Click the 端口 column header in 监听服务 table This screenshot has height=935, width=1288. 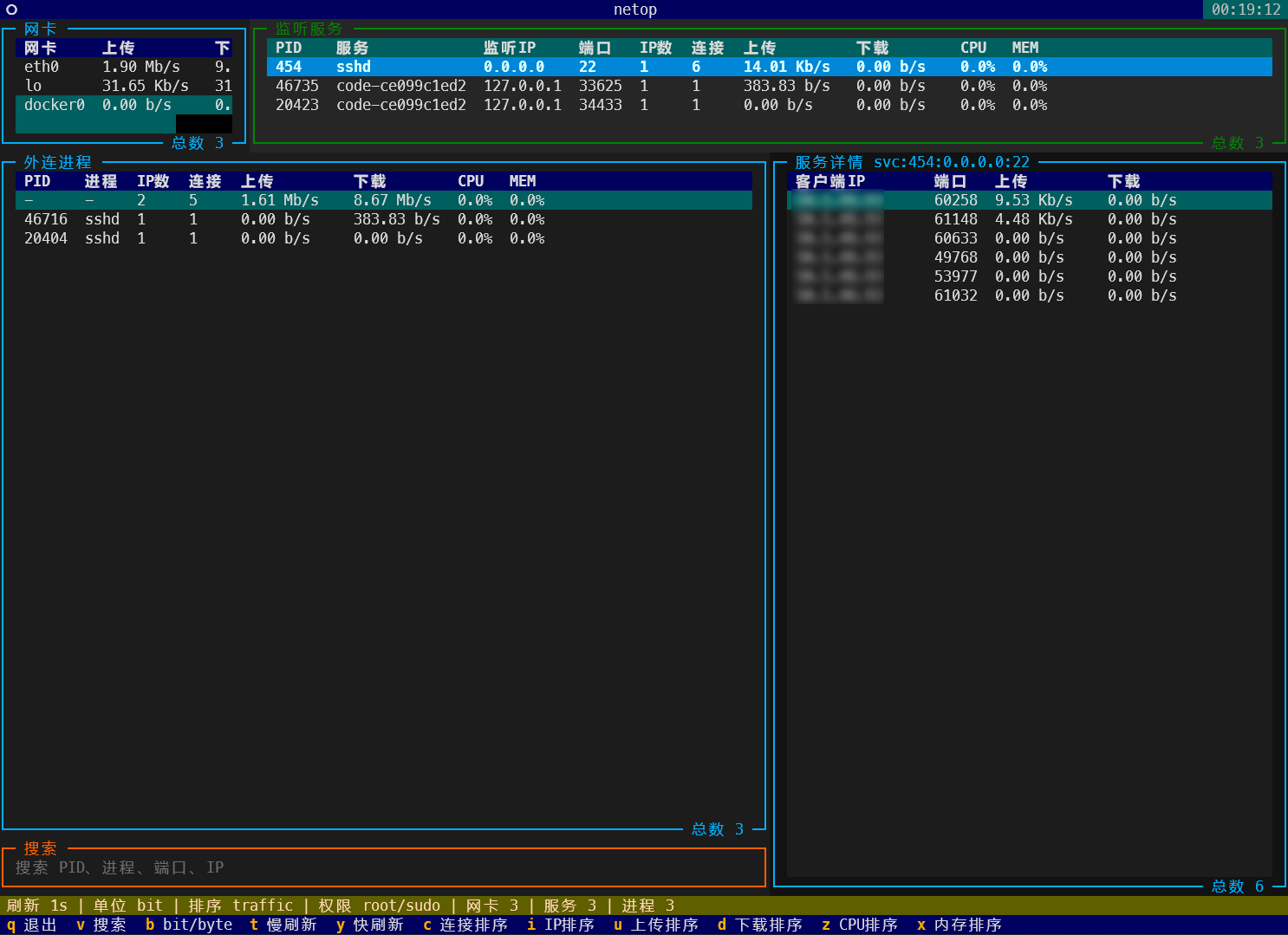(x=595, y=48)
